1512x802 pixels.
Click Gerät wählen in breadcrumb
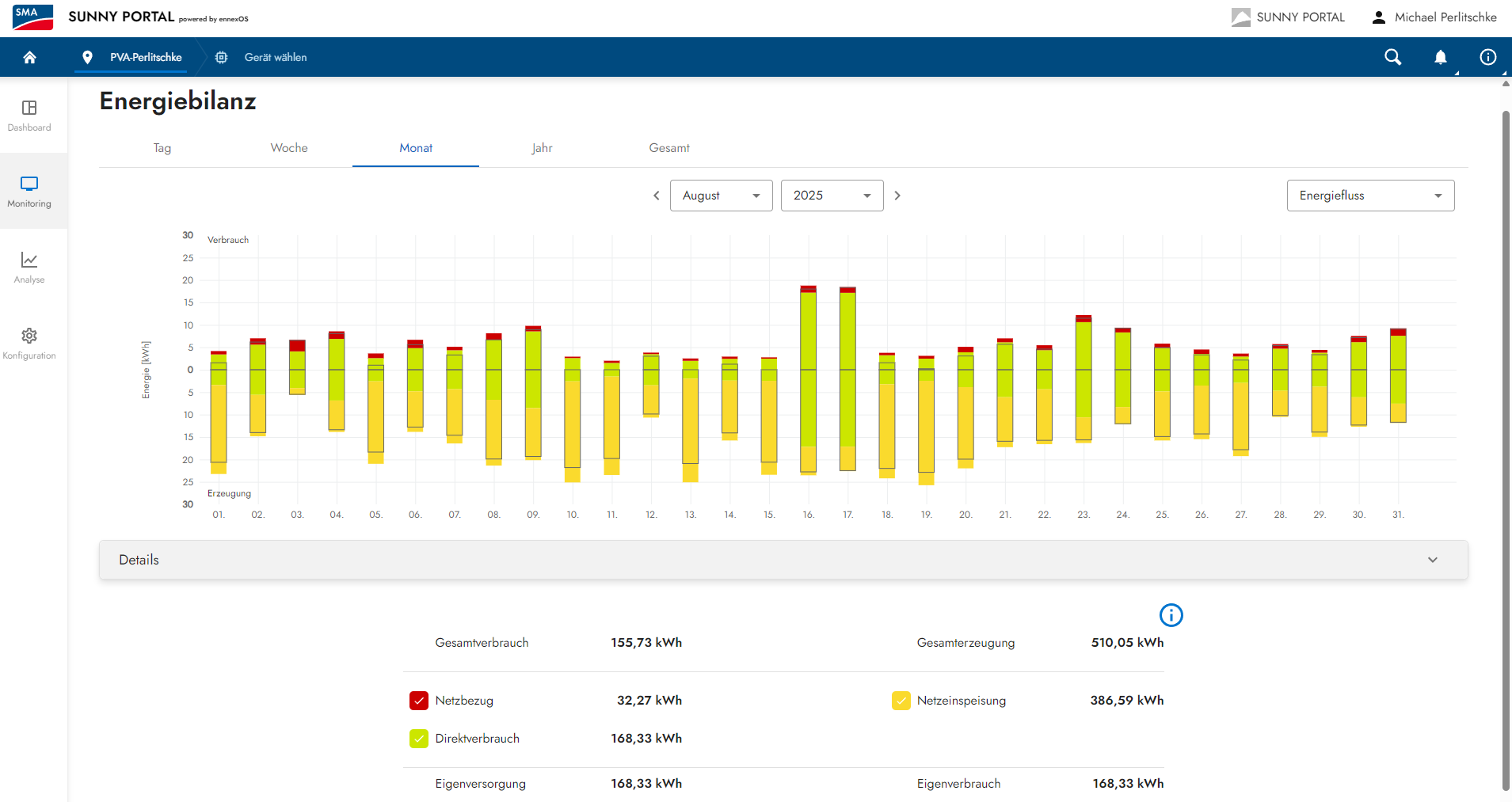[x=275, y=57]
